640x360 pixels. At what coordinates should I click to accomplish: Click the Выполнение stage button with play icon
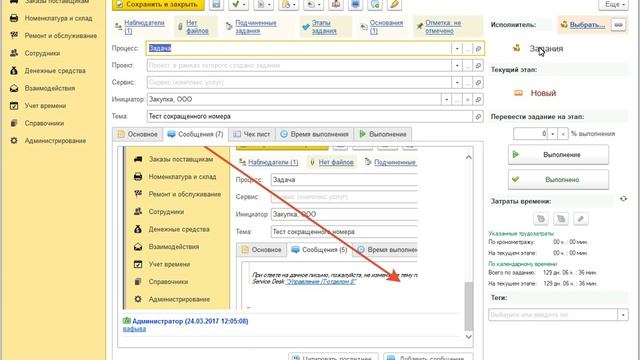tap(558, 155)
